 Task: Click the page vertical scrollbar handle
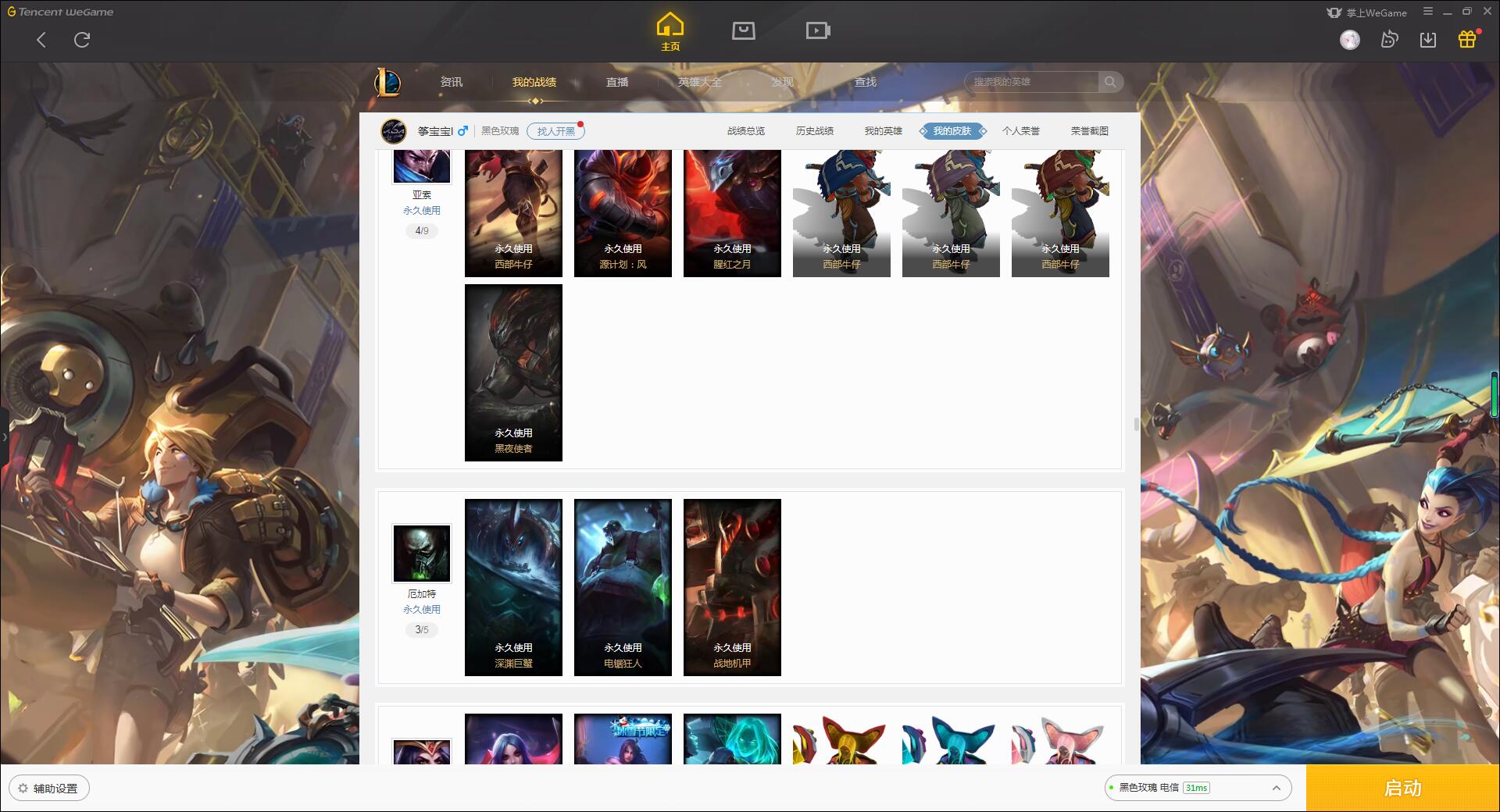[x=1137, y=424]
